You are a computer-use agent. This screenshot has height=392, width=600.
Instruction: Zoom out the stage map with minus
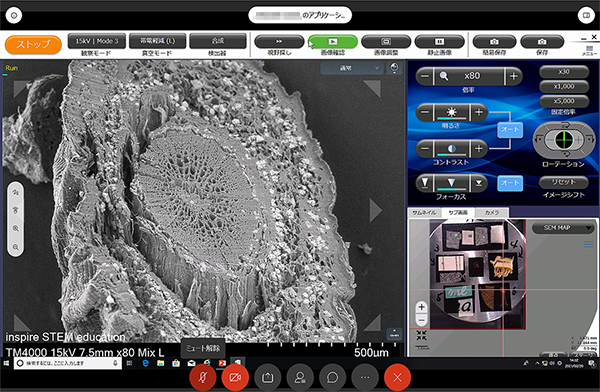(x=421, y=320)
